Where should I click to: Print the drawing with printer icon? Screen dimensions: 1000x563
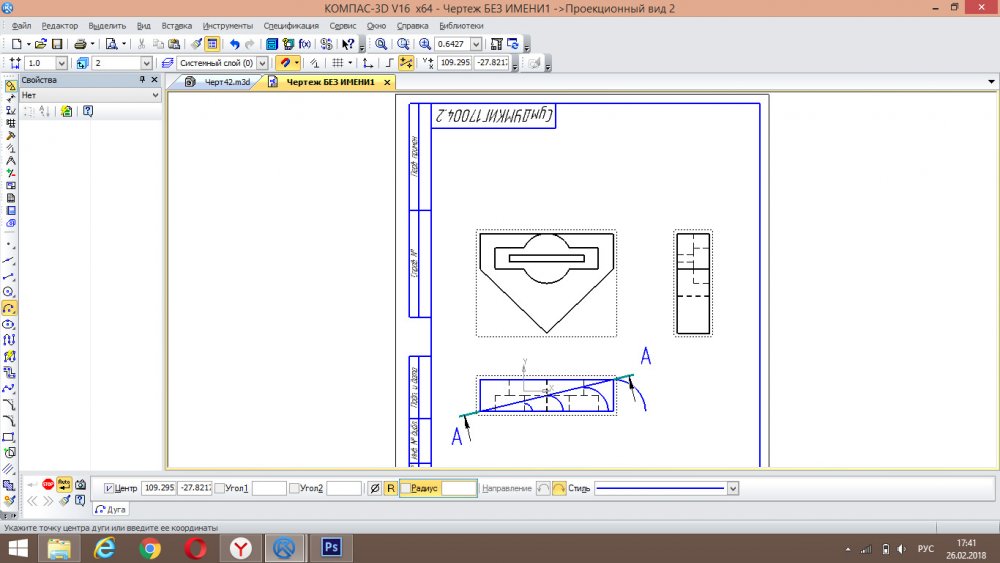pyautogui.click(x=80, y=44)
